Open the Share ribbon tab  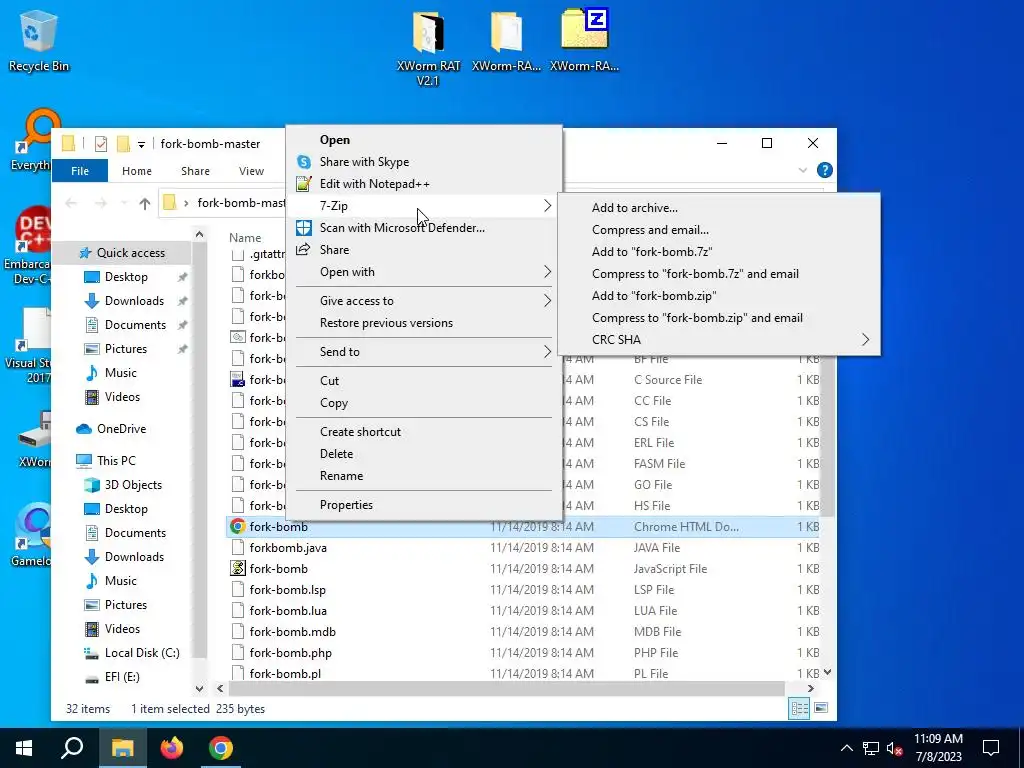195,171
